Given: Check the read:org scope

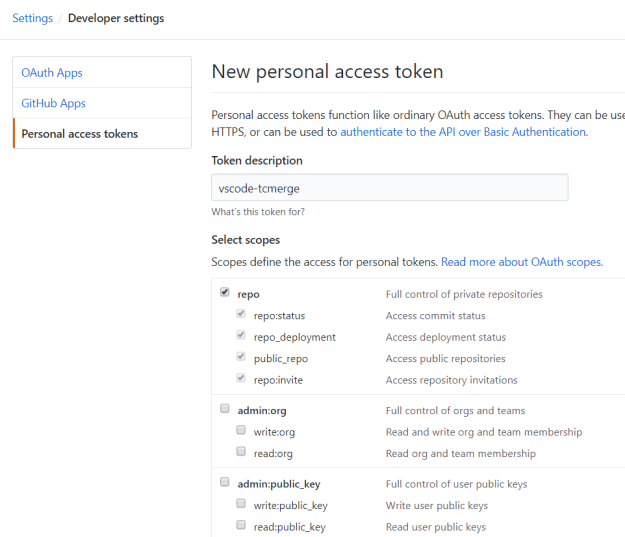Looking at the screenshot, I should (241, 451).
